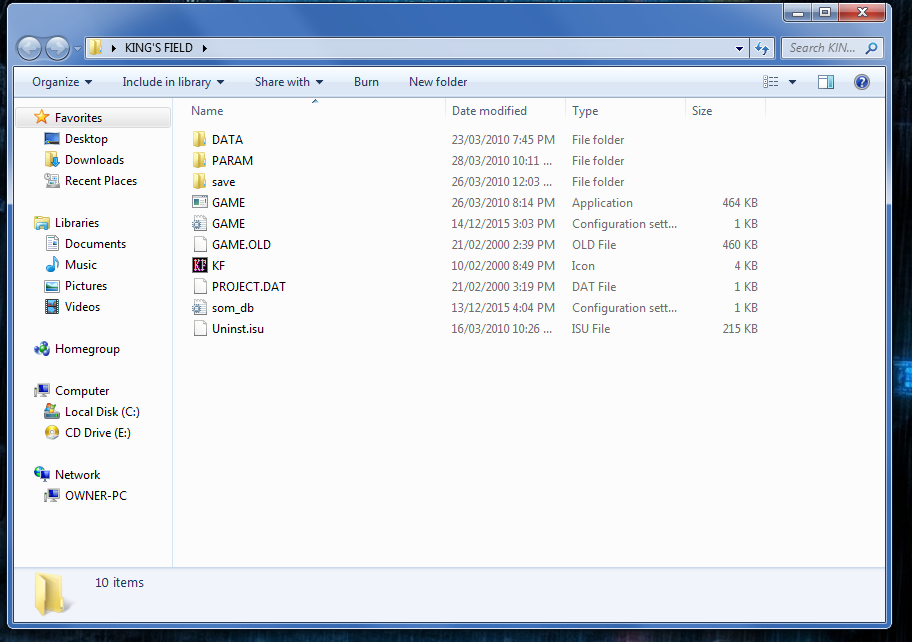Select the PARAM folder icon
This screenshot has width=912, height=642.
point(200,160)
